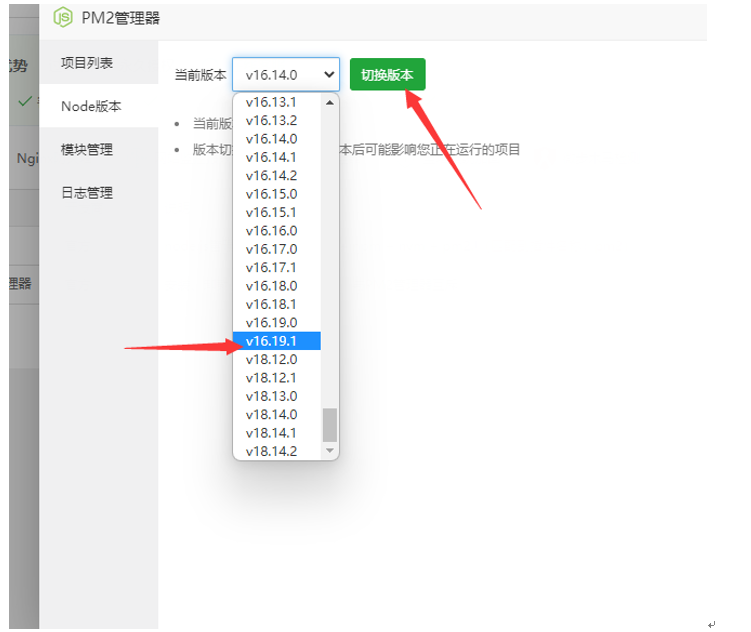This screenshot has width=751, height=632.
Task: Open the current version dropdown showing v16.14.0
Action: pos(286,75)
